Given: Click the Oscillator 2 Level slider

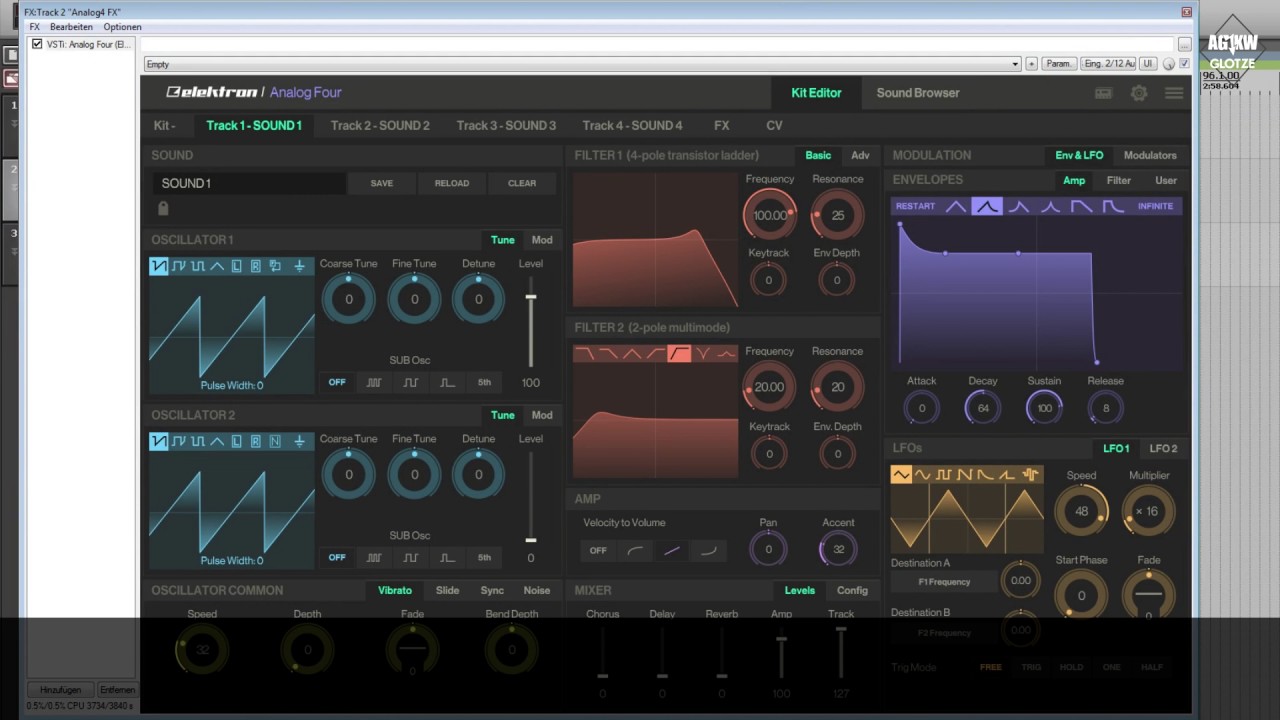Looking at the screenshot, I should (x=531, y=497).
